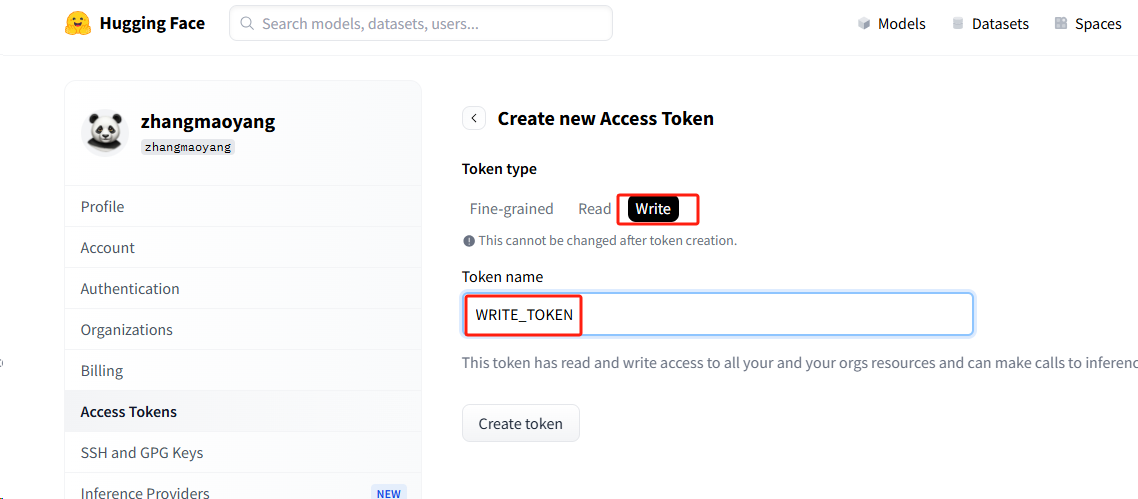The width and height of the screenshot is (1138, 499).
Task: Click the Datasets database icon
Action: [958, 24]
